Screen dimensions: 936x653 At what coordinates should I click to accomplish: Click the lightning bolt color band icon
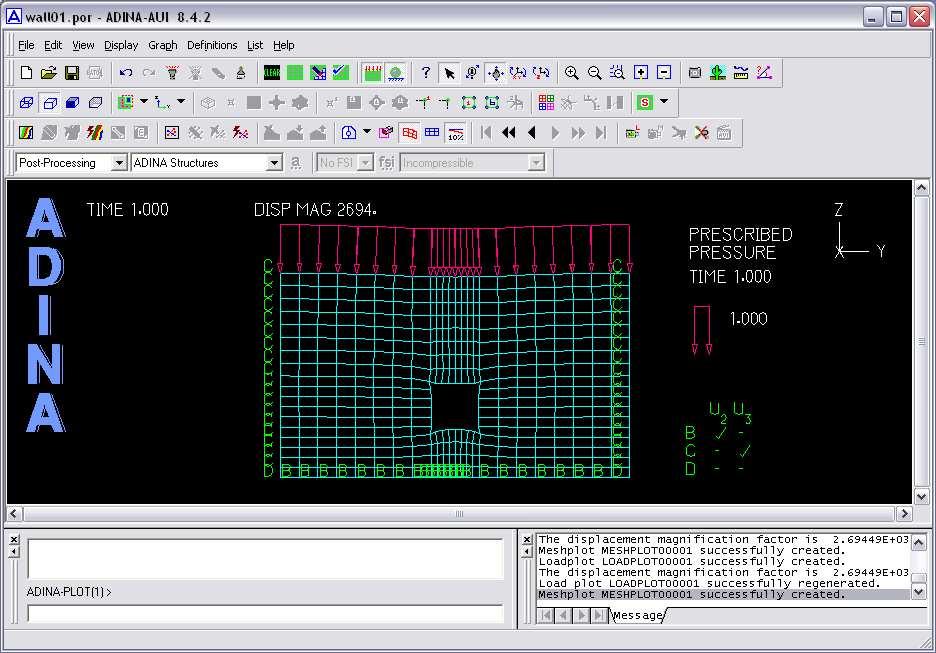coord(95,133)
